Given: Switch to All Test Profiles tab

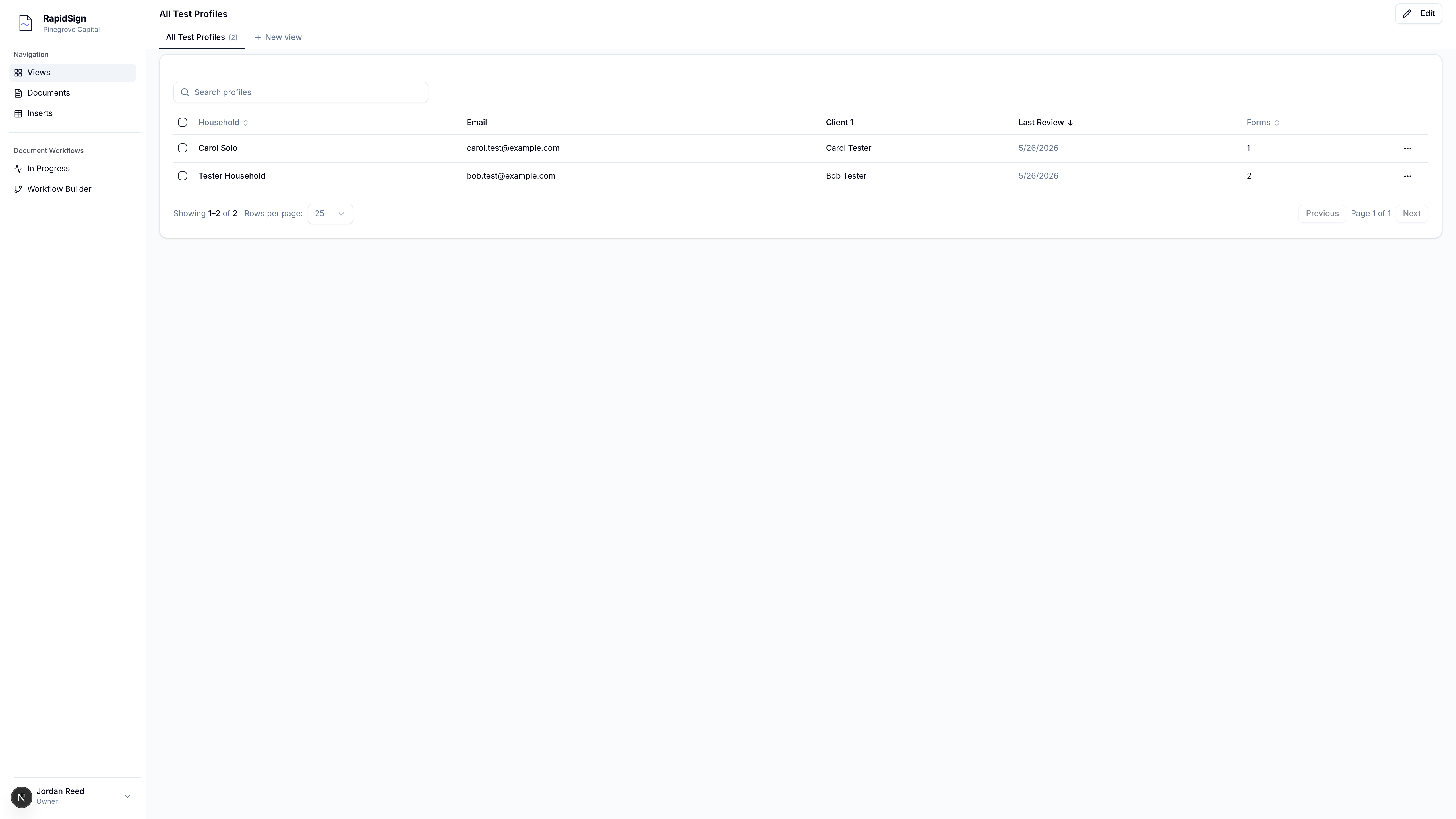Looking at the screenshot, I should (x=202, y=37).
